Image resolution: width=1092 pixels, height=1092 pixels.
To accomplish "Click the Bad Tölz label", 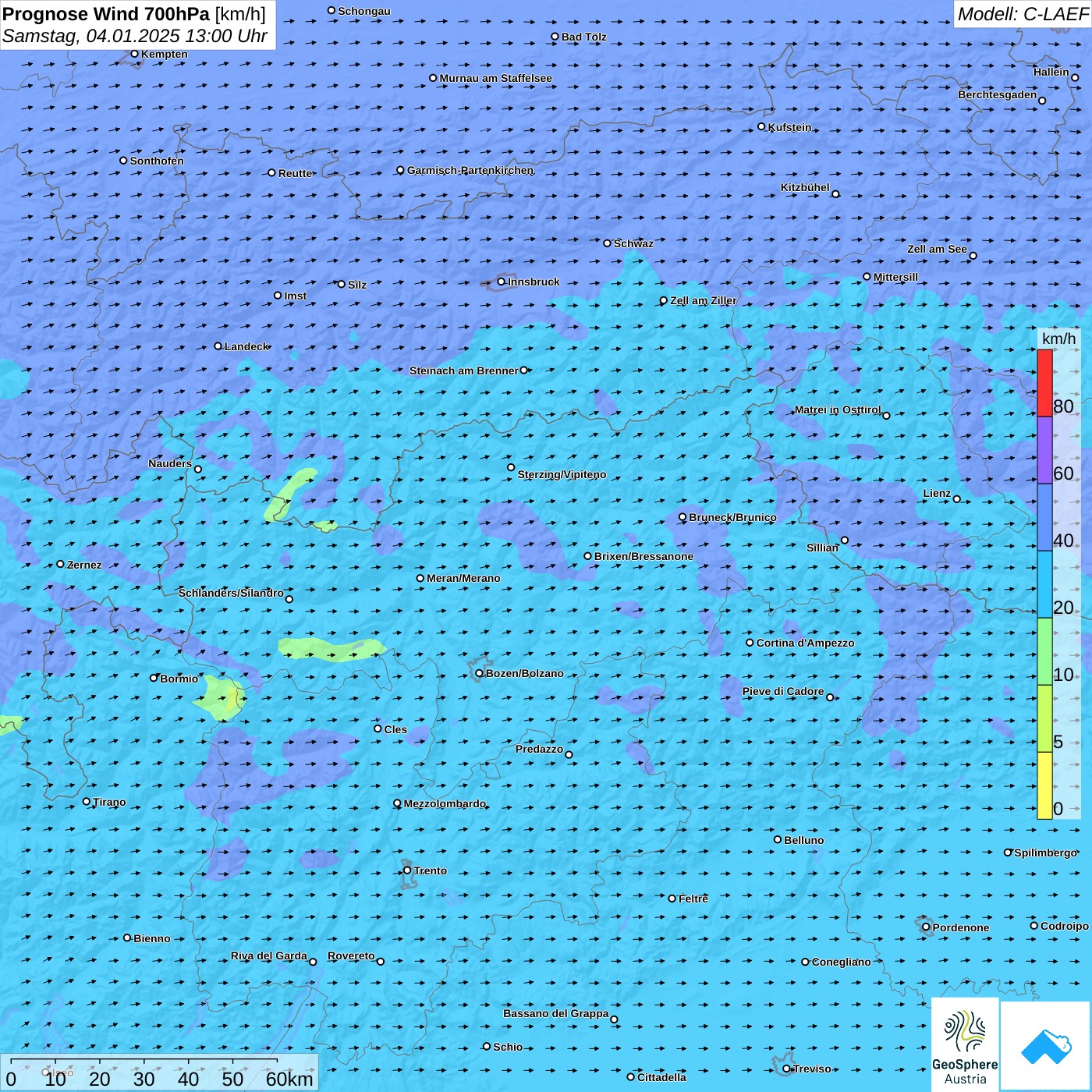I will pos(583,37).
